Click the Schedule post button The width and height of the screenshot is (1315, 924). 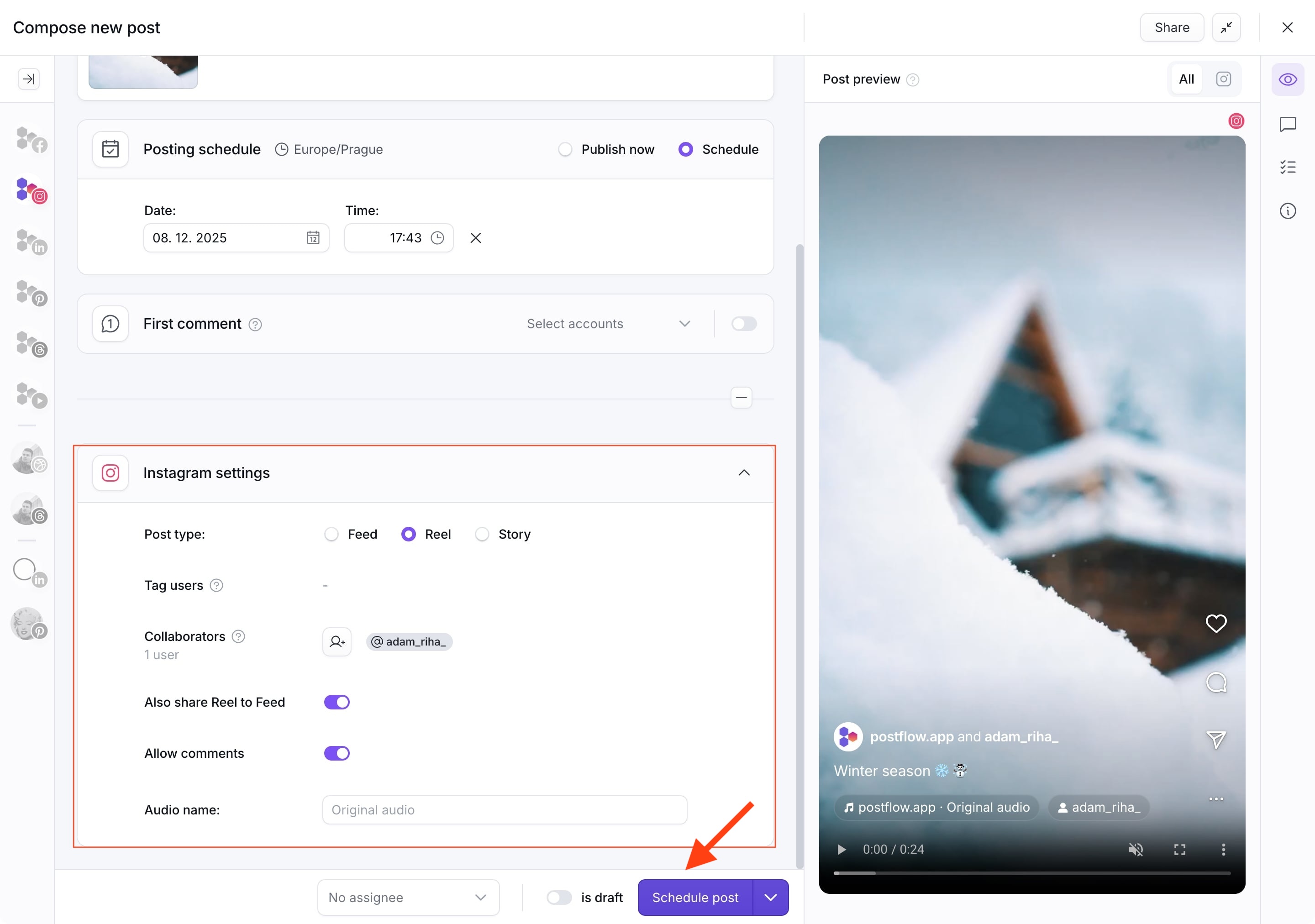[695, 897]
